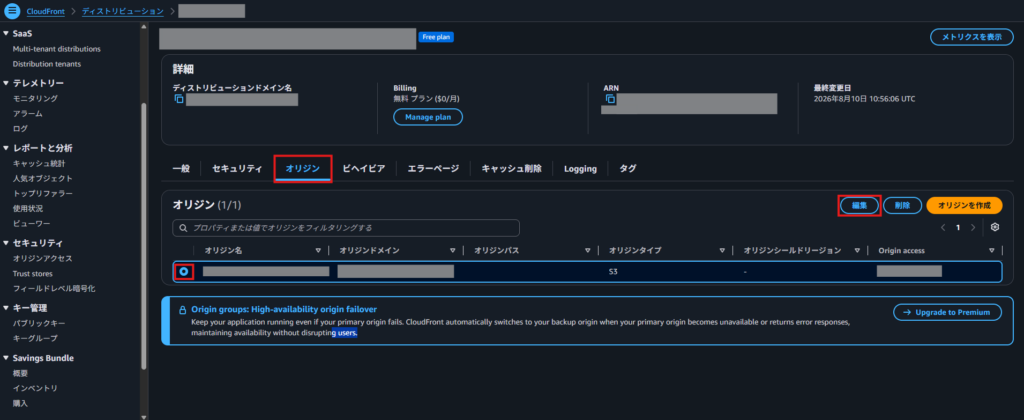Collapse the レポートと分析 sidebar section
The width and height of the screenshot is (1024, 420).
click(6, 148)
